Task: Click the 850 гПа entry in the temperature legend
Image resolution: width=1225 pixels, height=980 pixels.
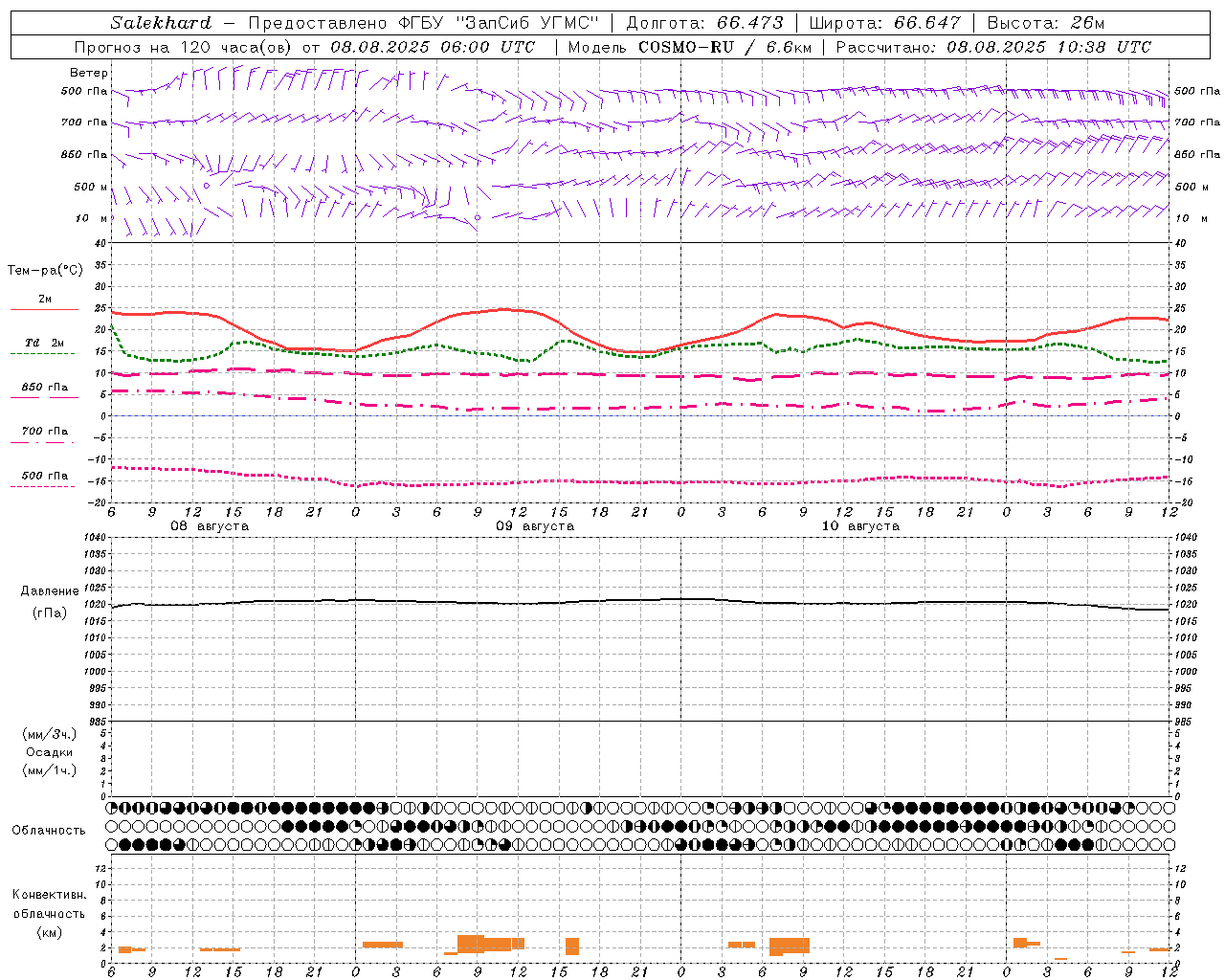Action: coord(44,388)
